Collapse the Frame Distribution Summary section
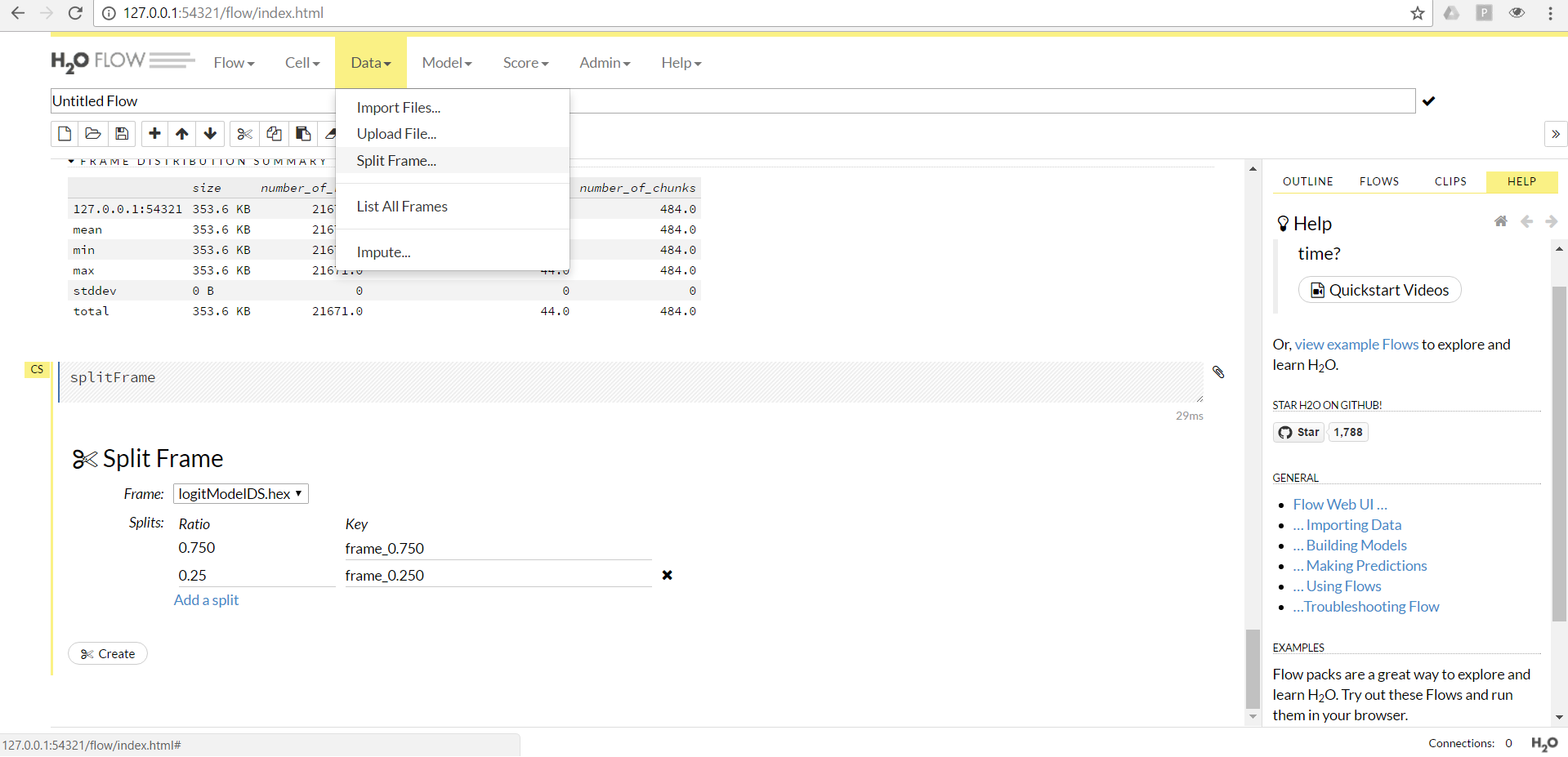Screen dimensions: 1568x757 tap(72, 162)
